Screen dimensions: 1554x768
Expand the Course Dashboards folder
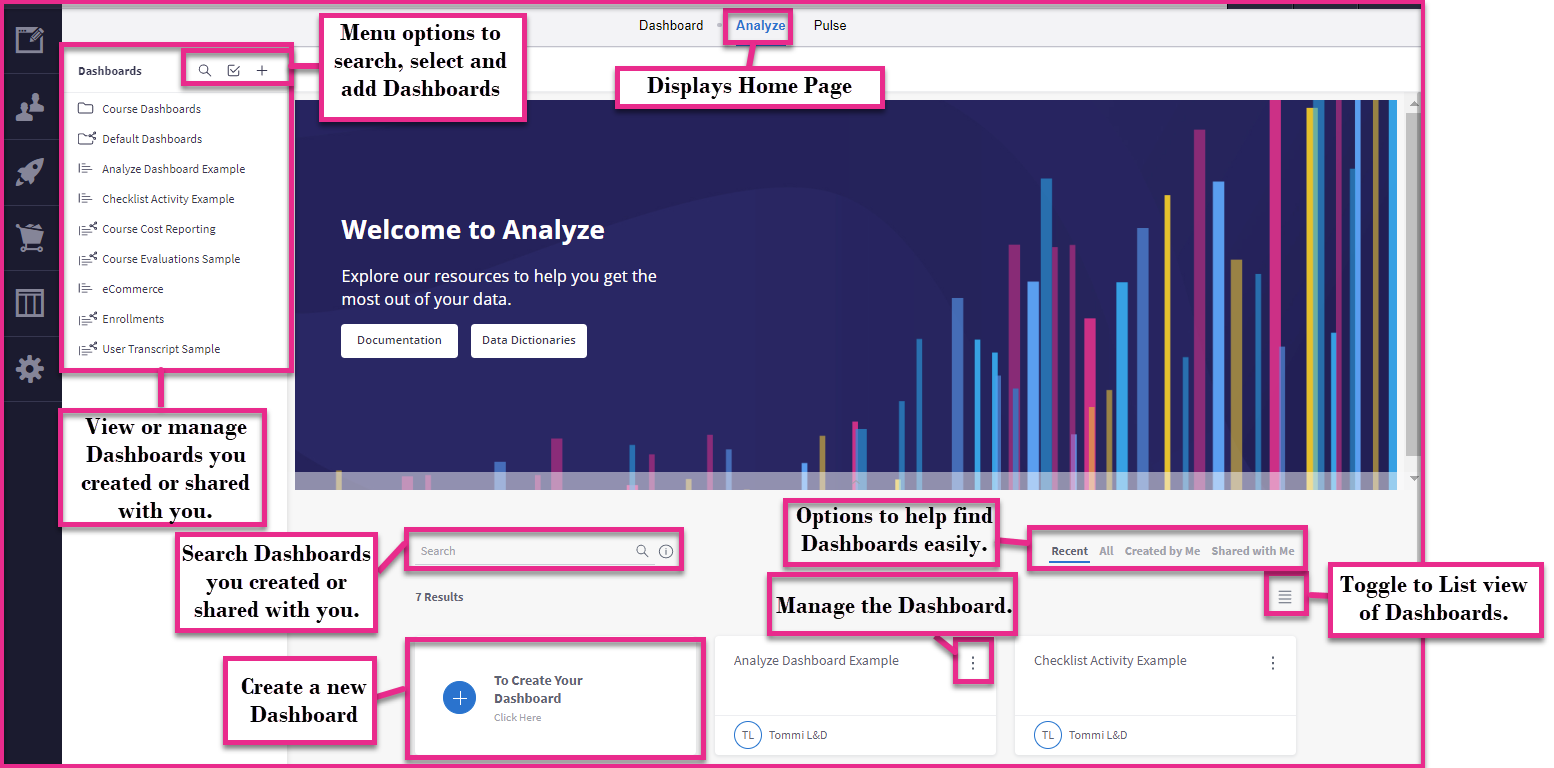tap(151, 109)
